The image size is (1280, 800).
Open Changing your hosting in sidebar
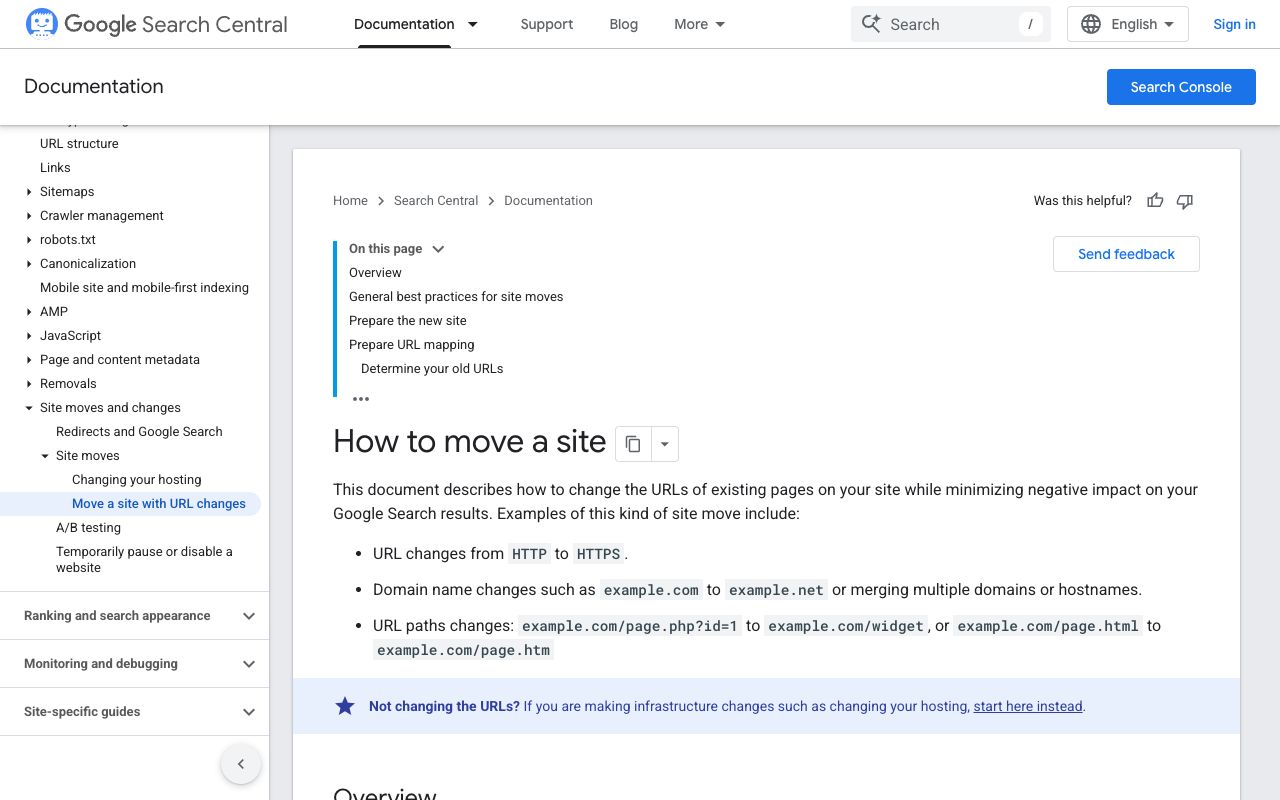(137, 480)
